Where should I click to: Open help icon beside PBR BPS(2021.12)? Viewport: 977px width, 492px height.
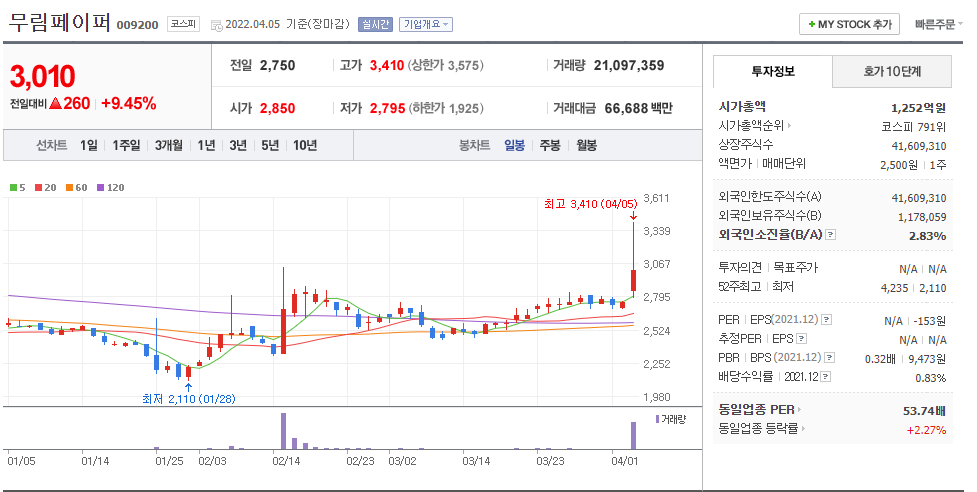[x=829, y=357]
